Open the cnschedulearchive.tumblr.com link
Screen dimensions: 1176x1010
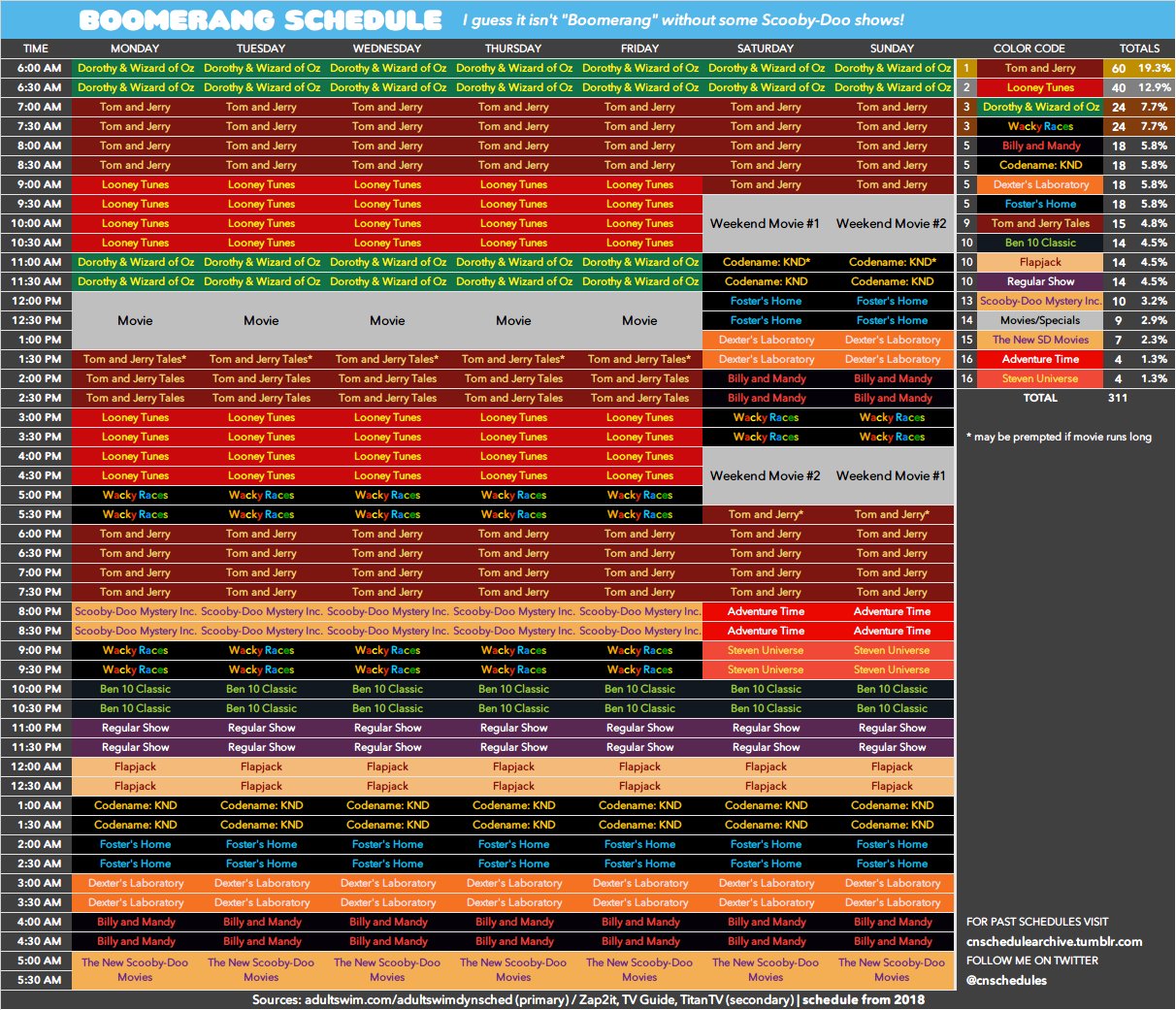pos(1054,941)
